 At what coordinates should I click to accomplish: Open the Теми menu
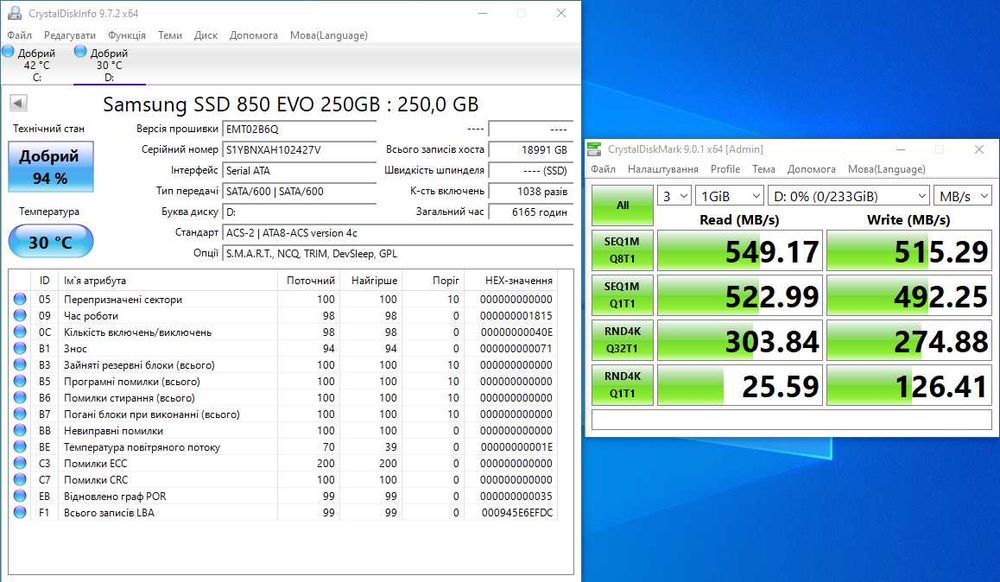pos(170,35)
